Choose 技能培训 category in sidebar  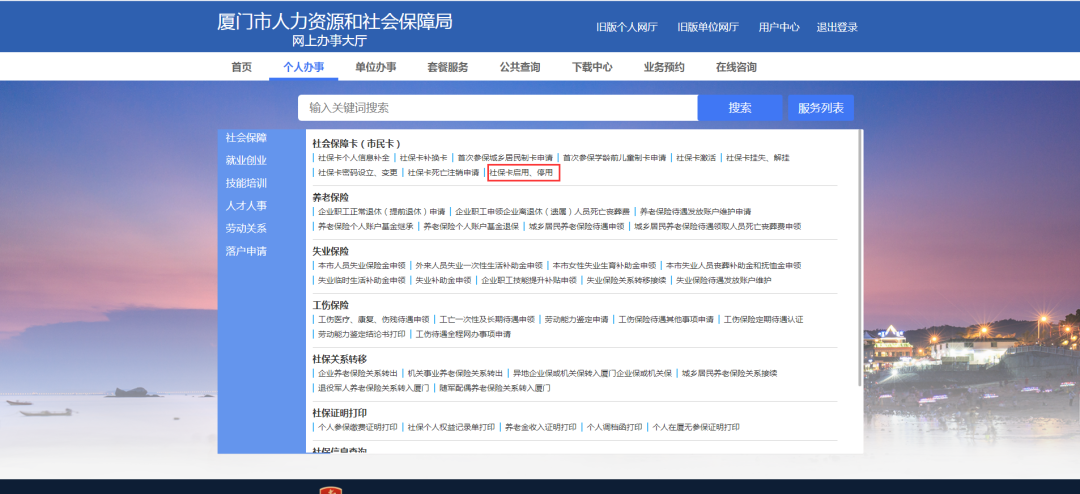point(246,183)
